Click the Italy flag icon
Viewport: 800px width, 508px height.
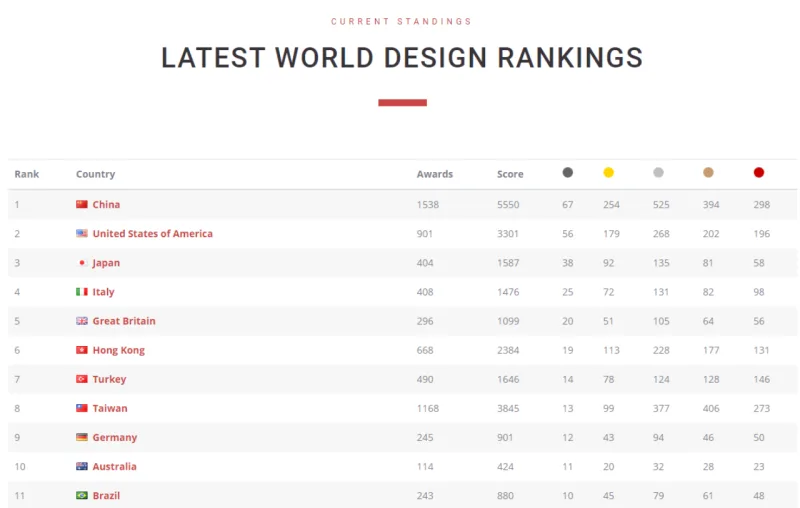pyautogui.click(x=82, y=292)
